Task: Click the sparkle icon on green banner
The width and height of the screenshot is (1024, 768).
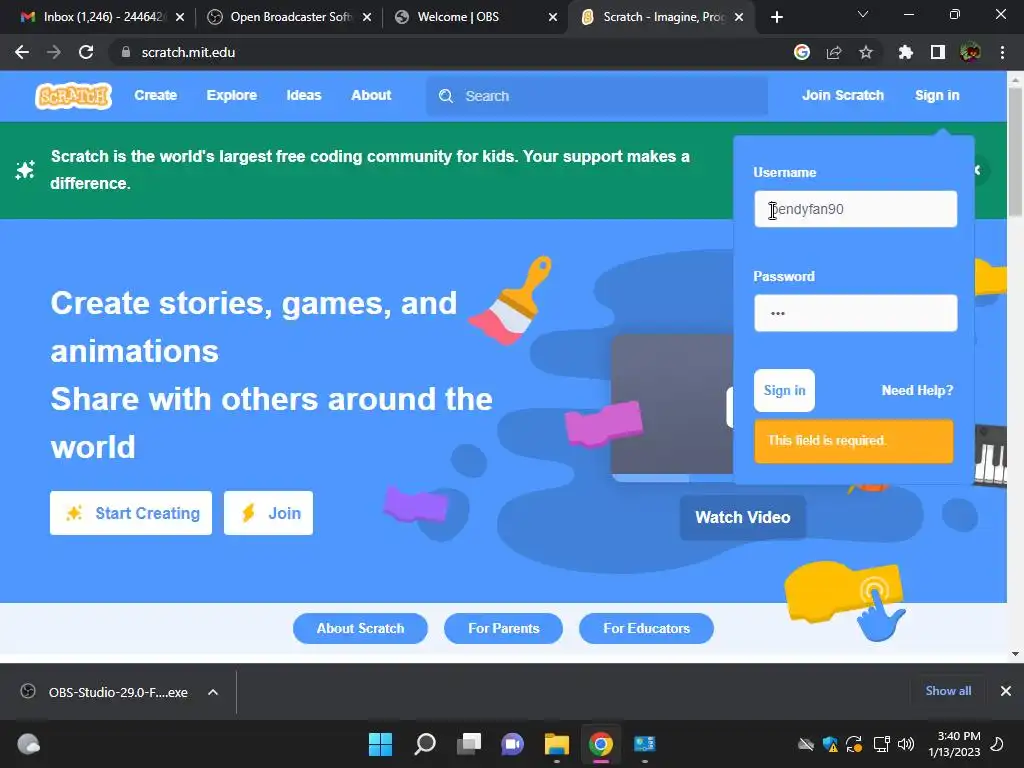Action: click(x=25, y=170)
